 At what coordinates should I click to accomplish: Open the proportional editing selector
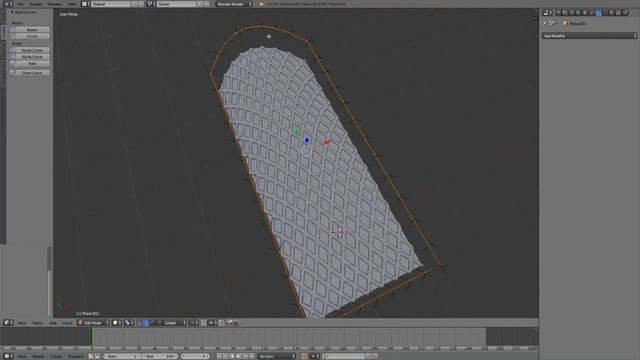click(x=193, y=323)
